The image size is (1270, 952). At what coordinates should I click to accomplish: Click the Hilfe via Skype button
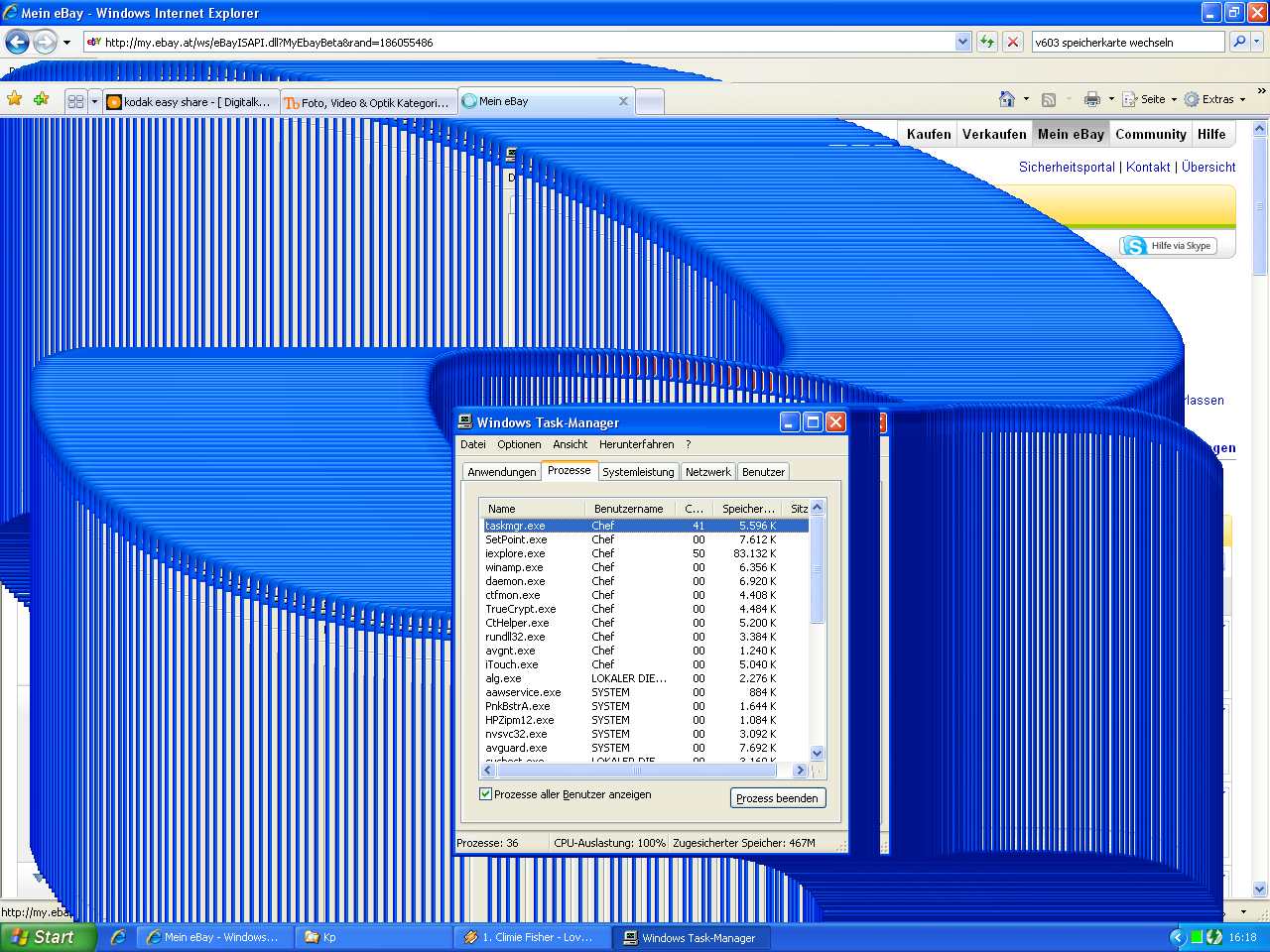coord(1169,246)
